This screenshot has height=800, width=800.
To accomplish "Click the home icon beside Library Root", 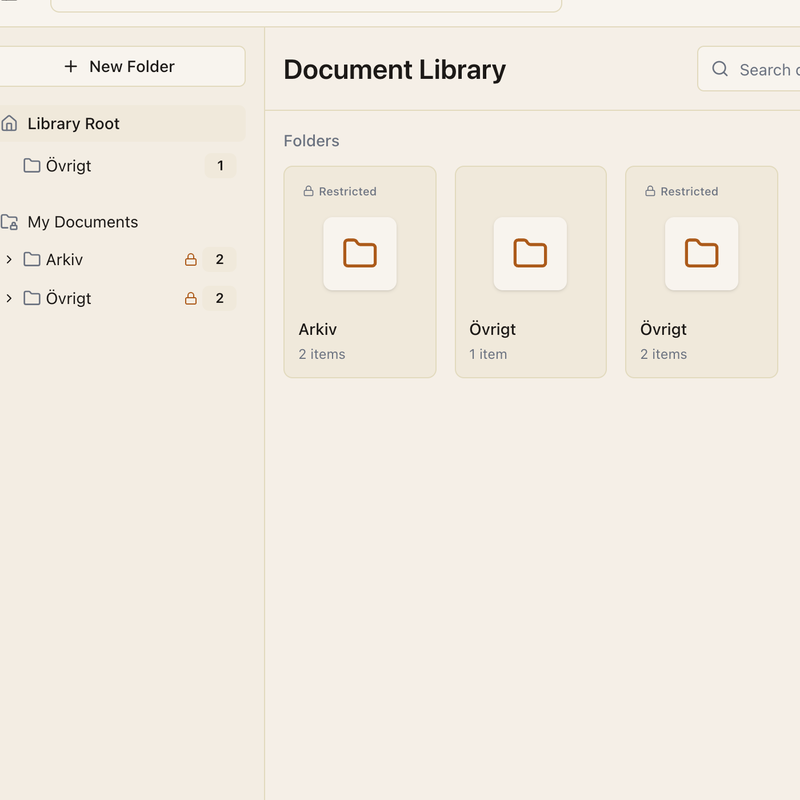I will (x=9, y=123).
